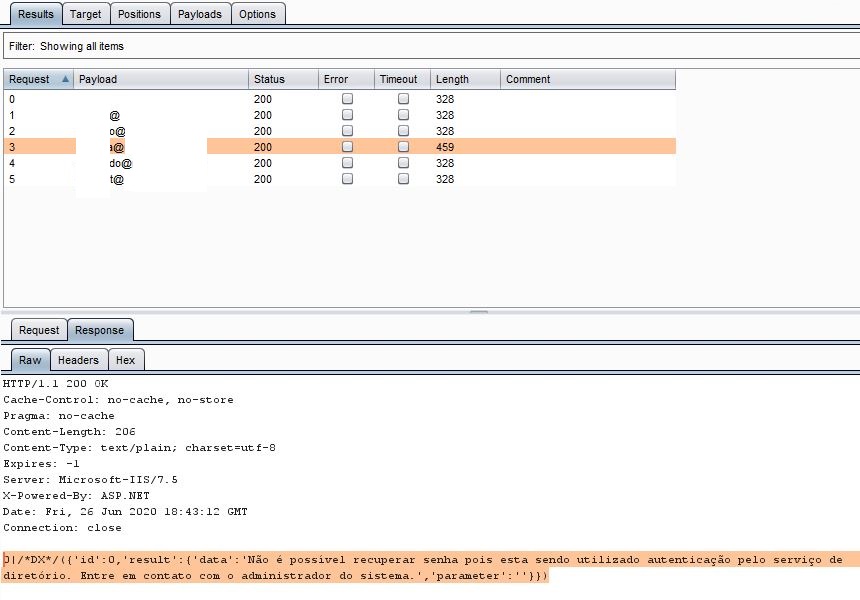
Task: Sort by the Length column header
Action: click(x=465, y=80)
